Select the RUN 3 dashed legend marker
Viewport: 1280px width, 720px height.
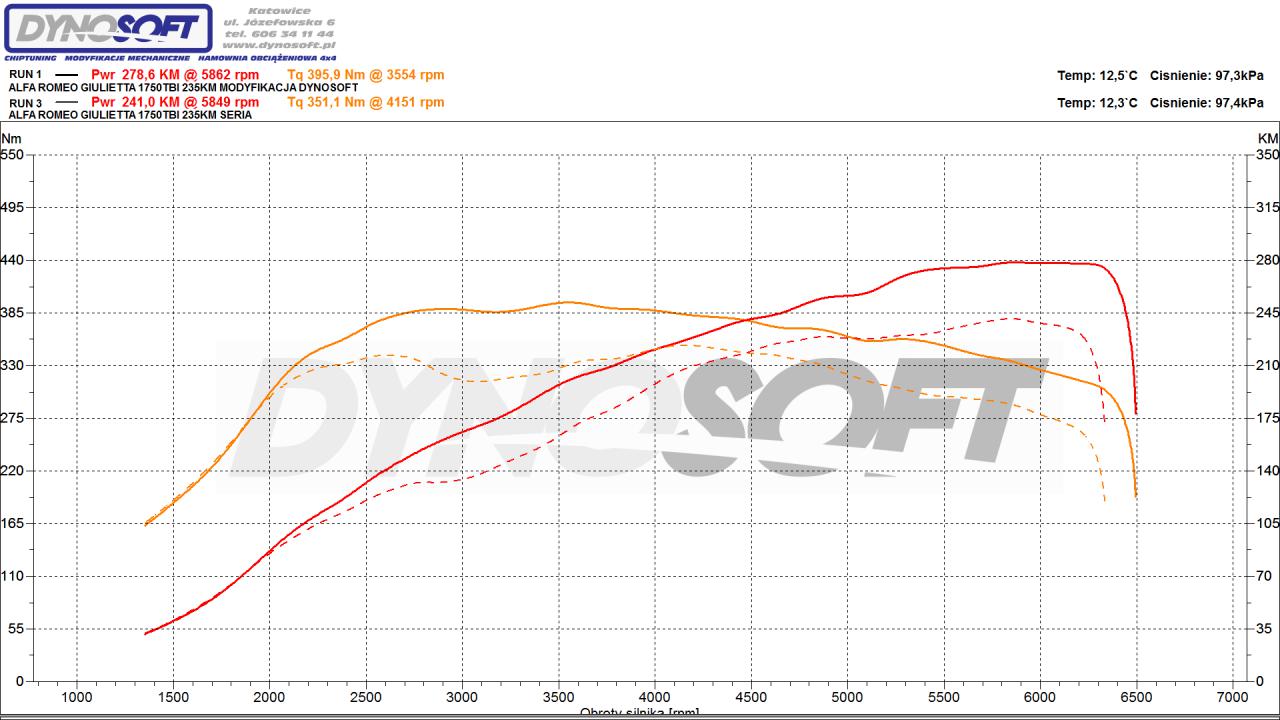66,102
